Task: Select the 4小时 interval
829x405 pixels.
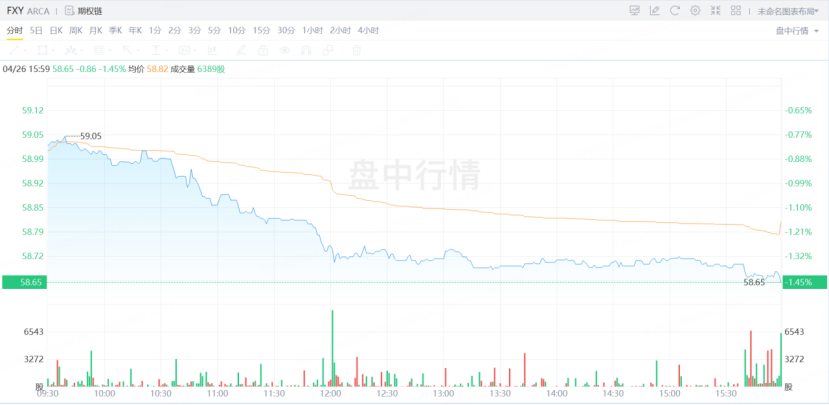Action: (x=368, y=31)
